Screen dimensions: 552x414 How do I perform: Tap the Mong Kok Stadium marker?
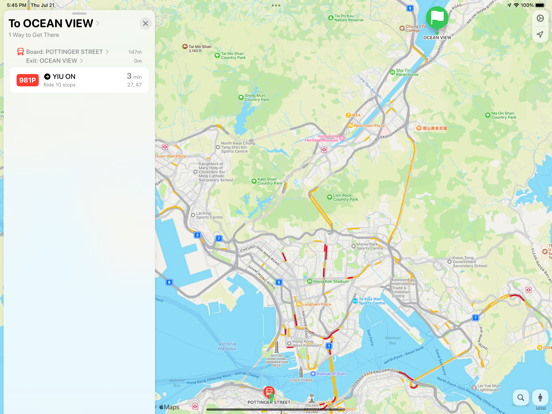coord(309,281)
